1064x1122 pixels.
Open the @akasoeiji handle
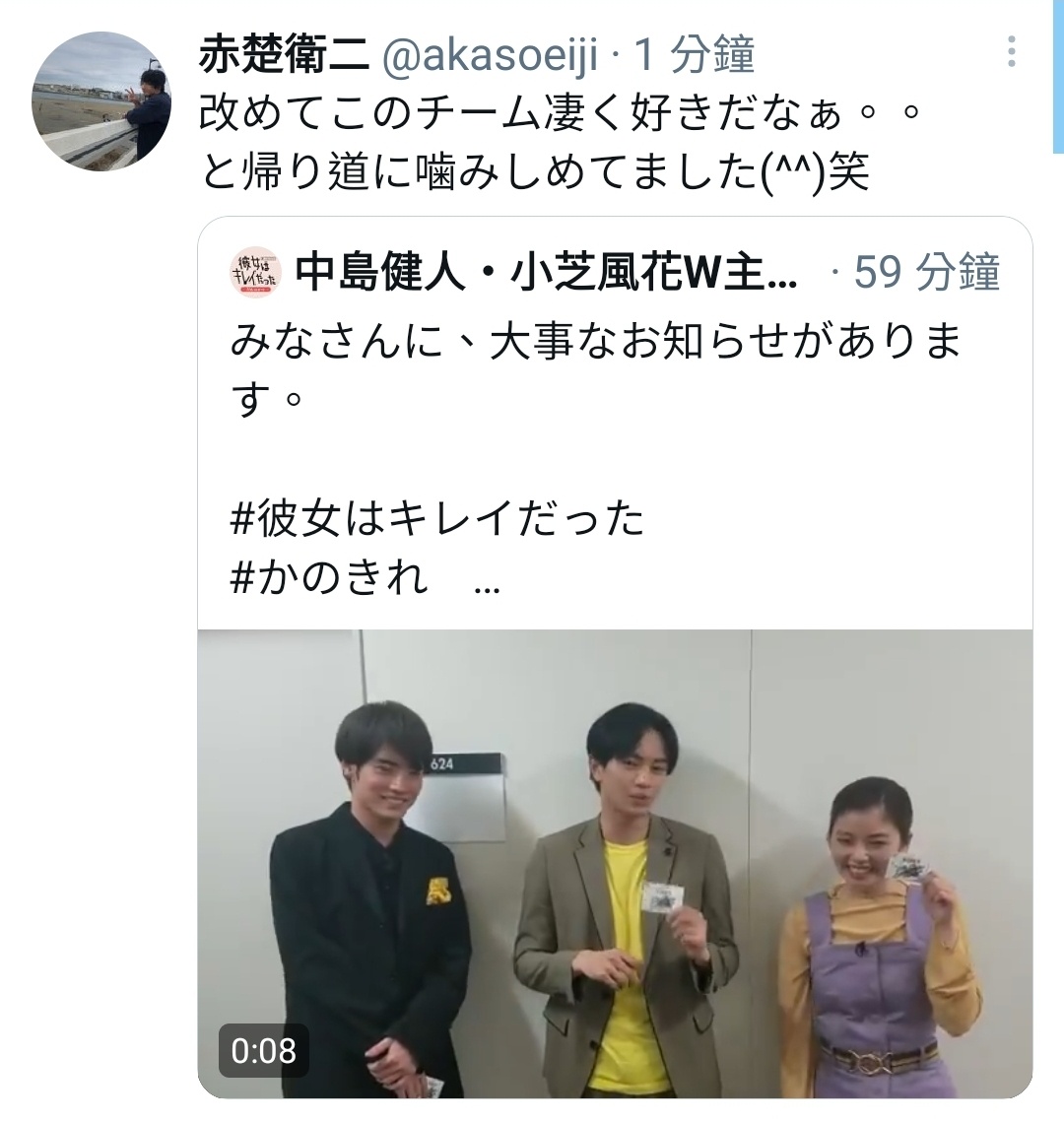pyautogui.click(x=491, y=54)
